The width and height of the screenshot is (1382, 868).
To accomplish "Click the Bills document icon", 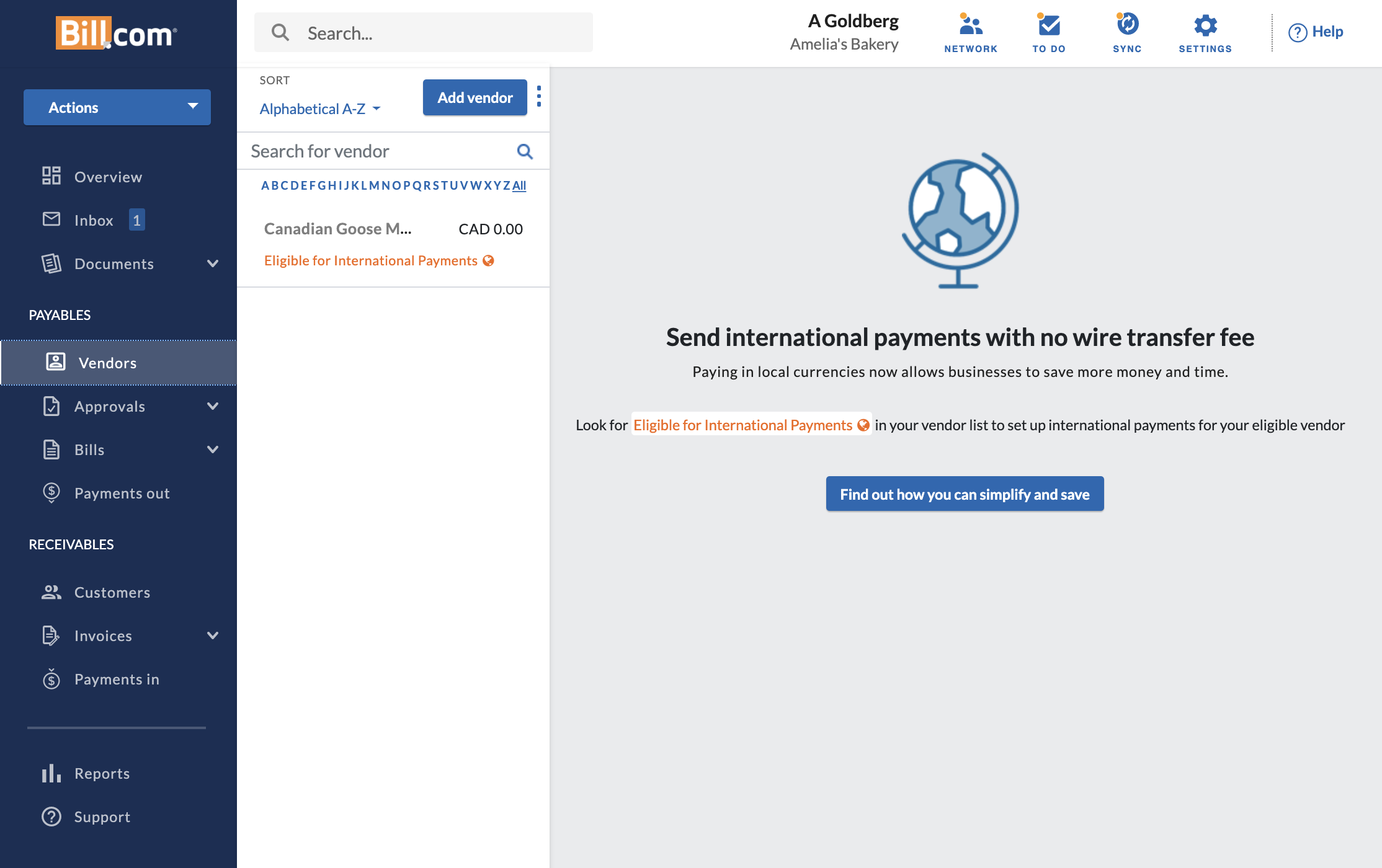I will [x=51, y=449].
